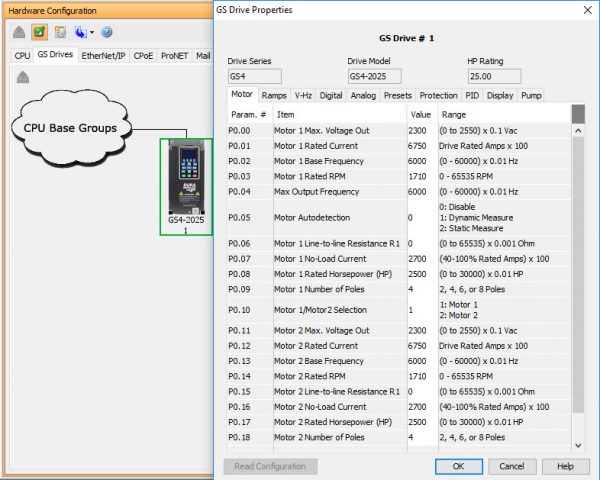Select the GS4-2025 drive image
Image resolution: width=600 pixels, height=480 pixels.
186,181
